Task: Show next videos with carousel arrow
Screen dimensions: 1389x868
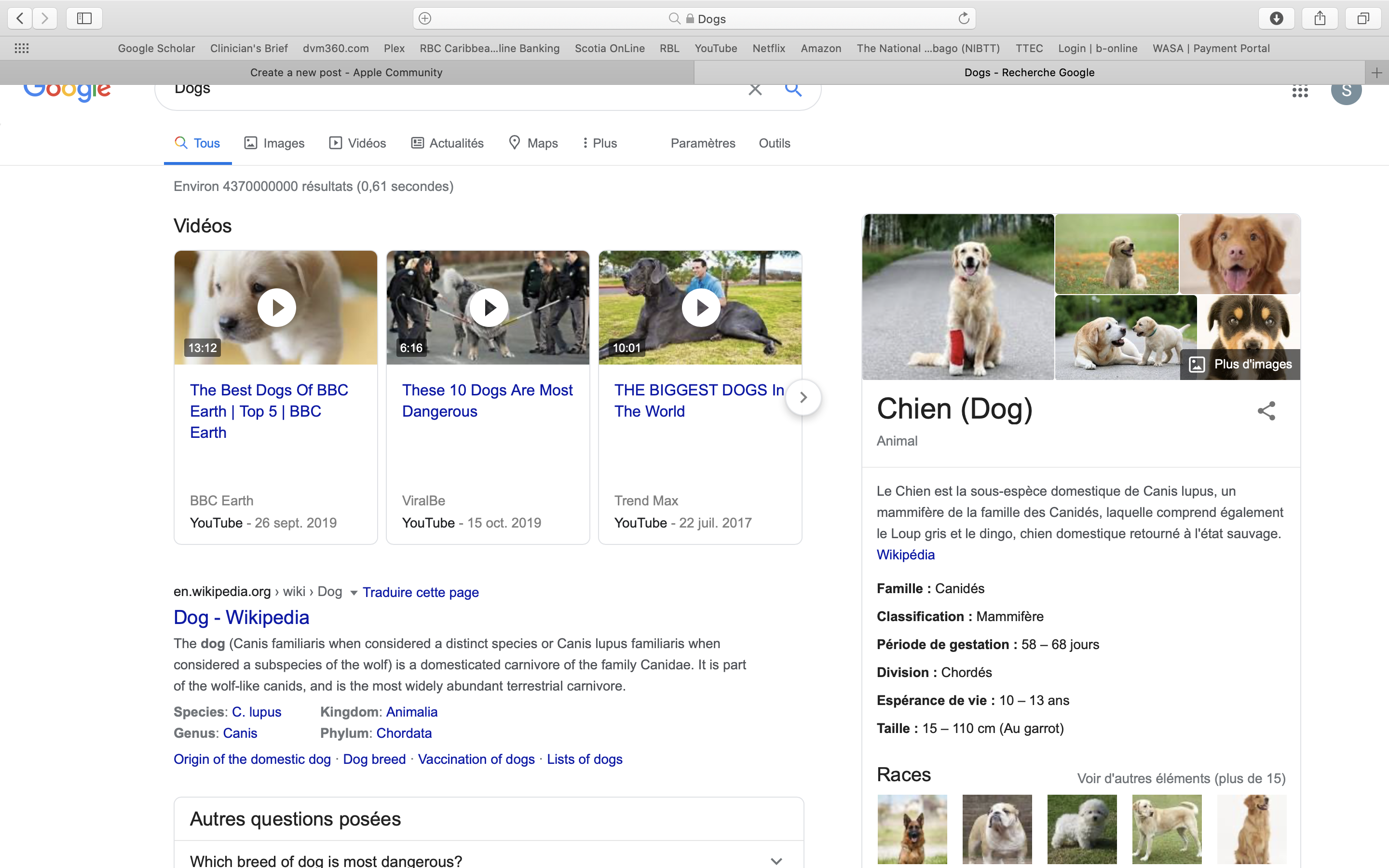Action: coord(803,397)
